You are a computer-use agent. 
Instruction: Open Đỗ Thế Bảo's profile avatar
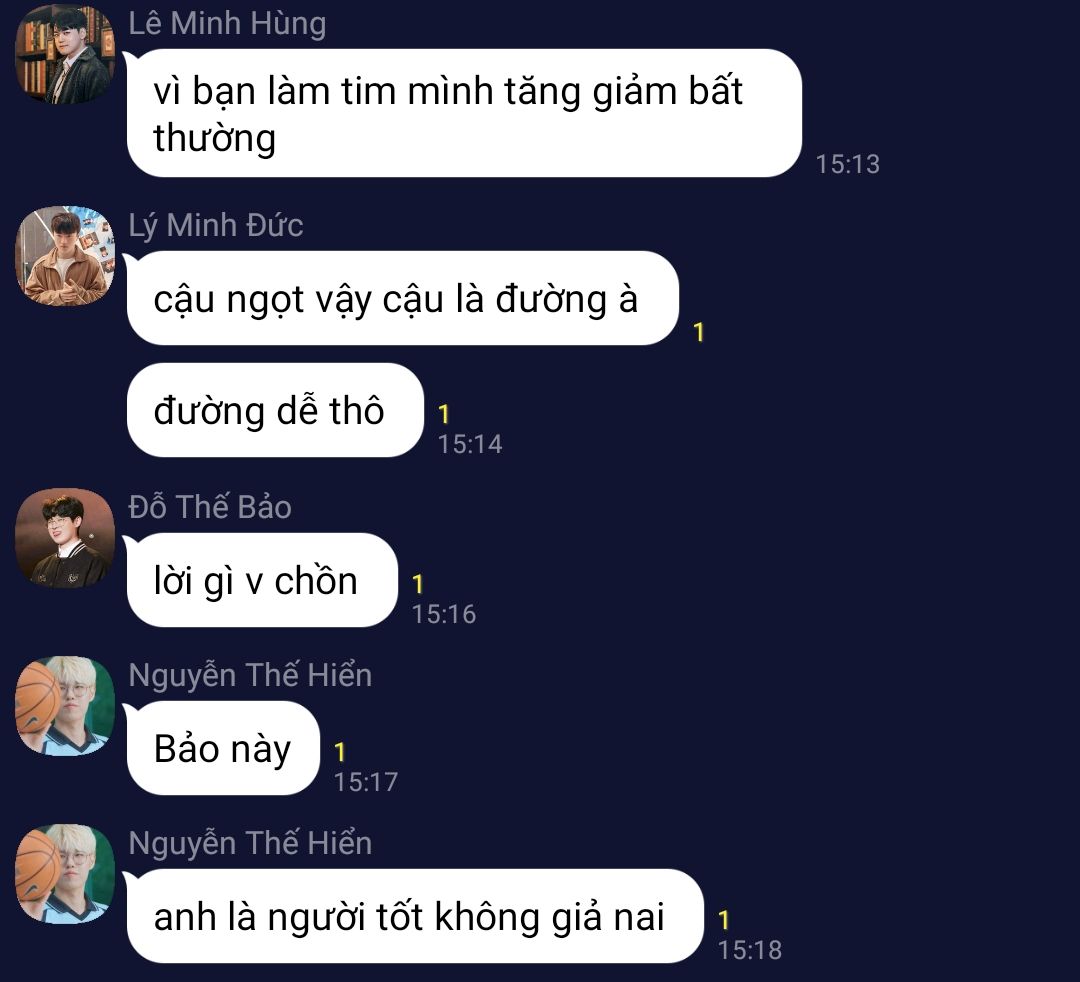(65, 538)
